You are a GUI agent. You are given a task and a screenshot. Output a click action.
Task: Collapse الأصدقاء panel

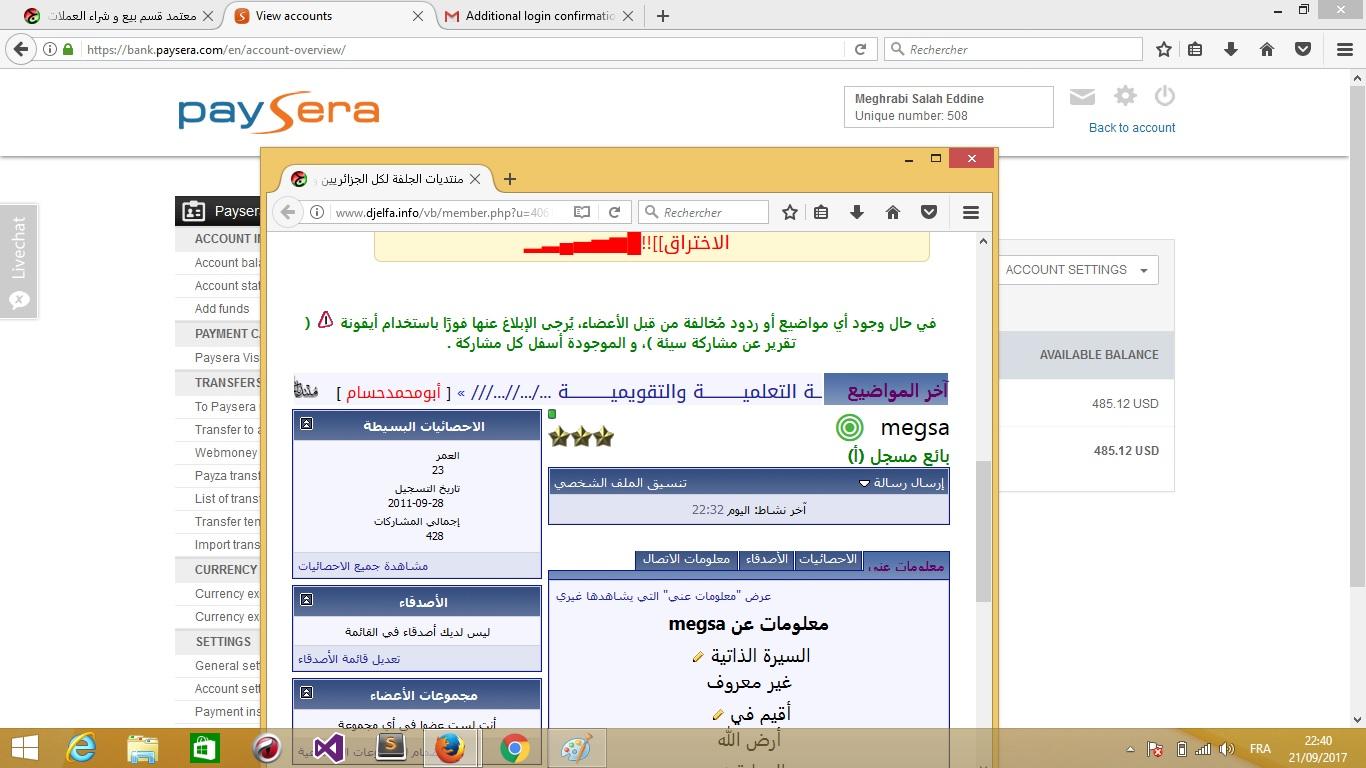click(306, 600)
